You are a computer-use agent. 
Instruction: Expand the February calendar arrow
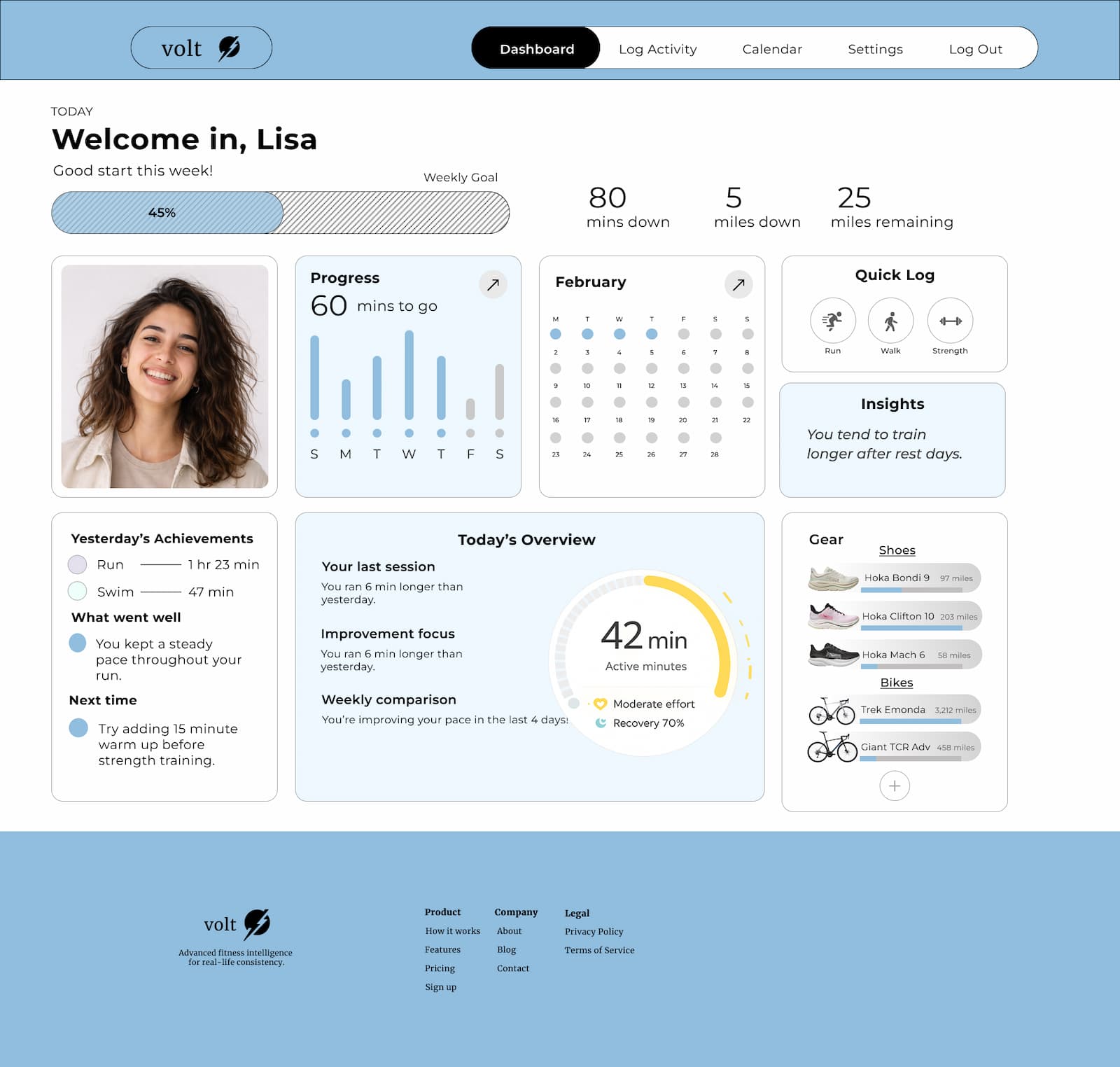[x=738, y=284]
